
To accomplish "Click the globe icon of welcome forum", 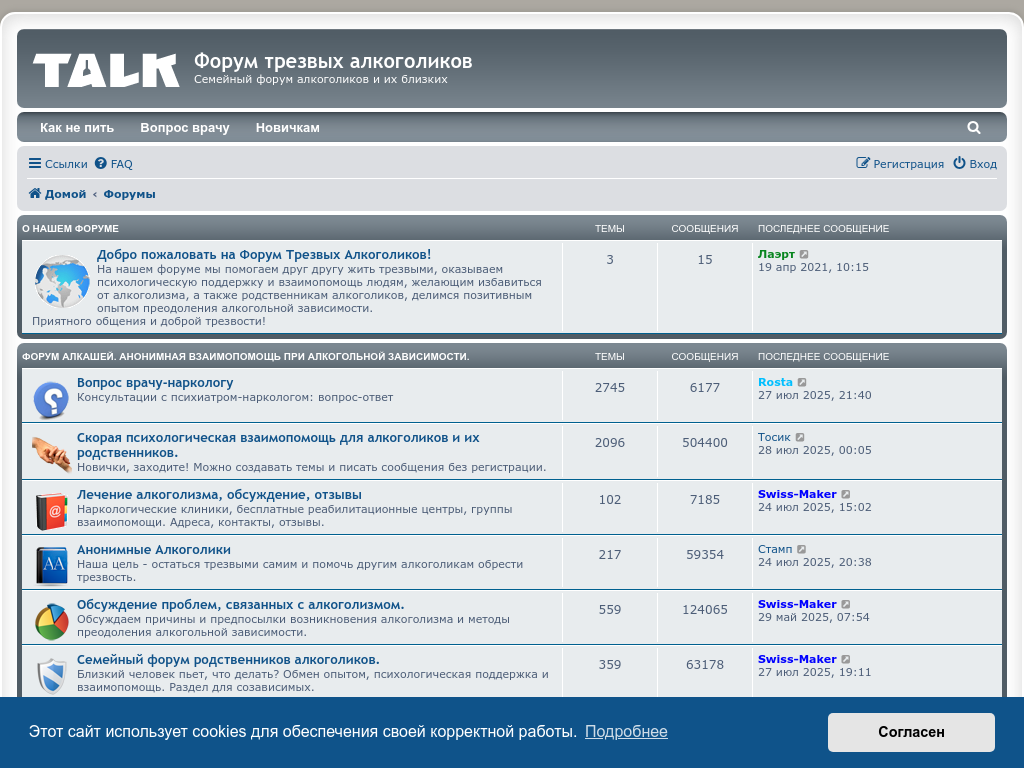I will coord(62,282).
